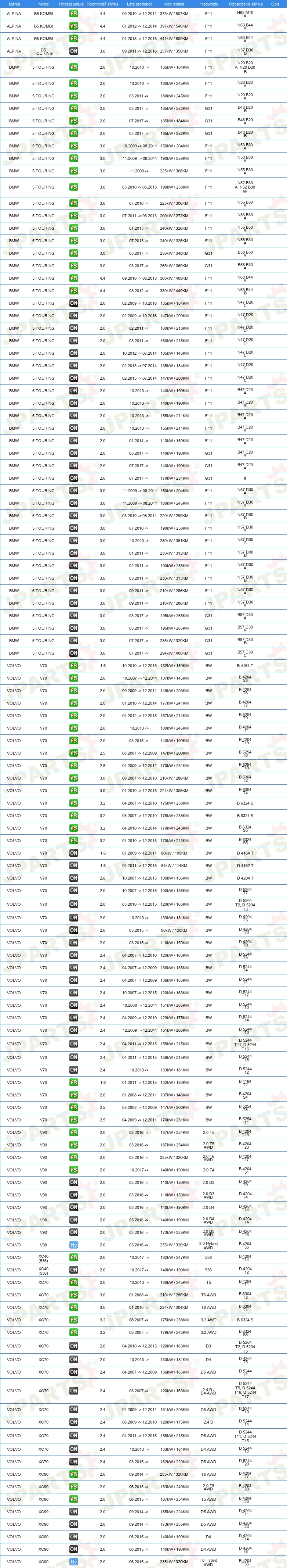Click diesel icon in BMW 170kW / 231KM row

click(73, 479)
